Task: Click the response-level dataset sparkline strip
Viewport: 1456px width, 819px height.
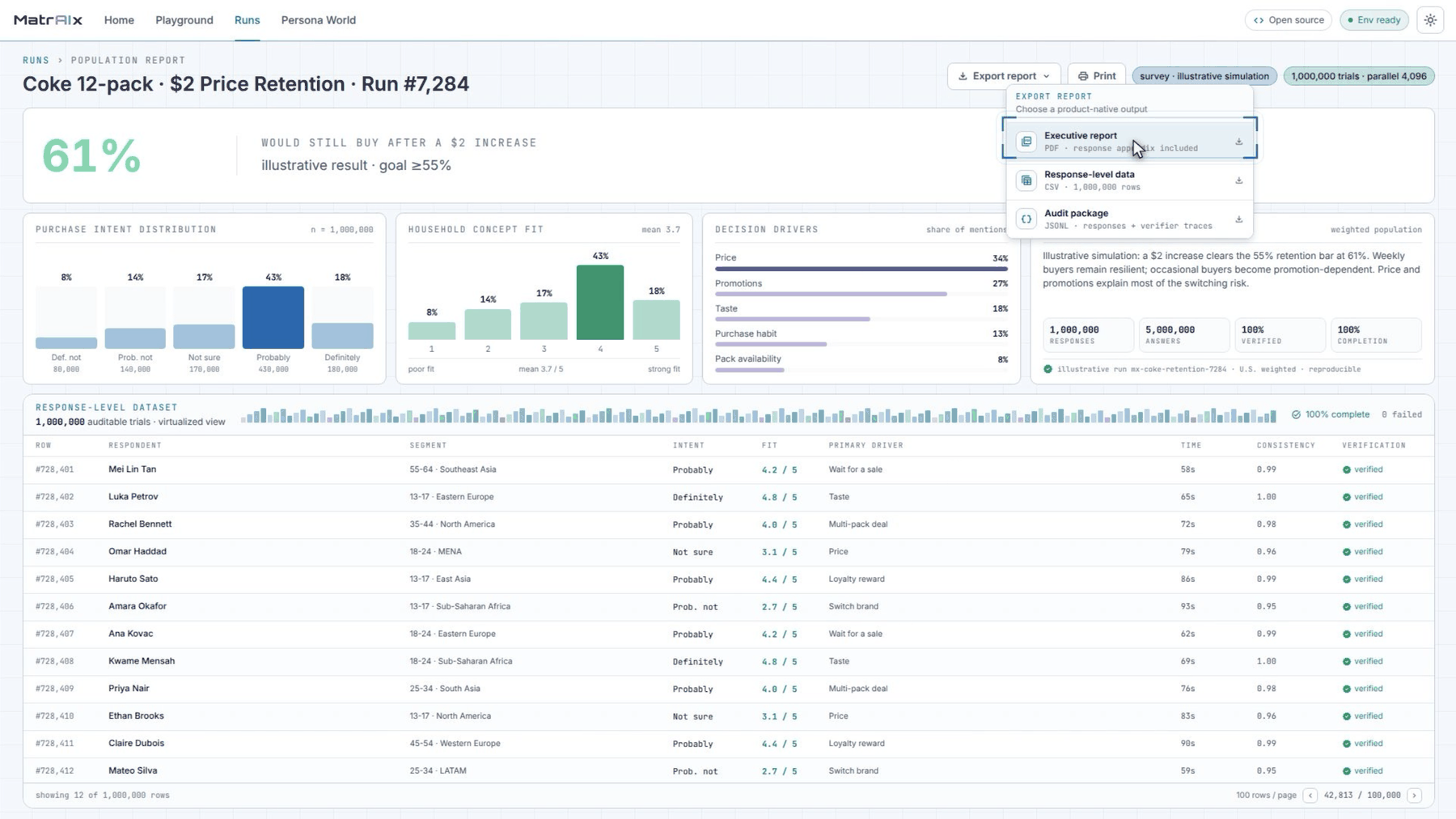Action: [x=758, y=416]
